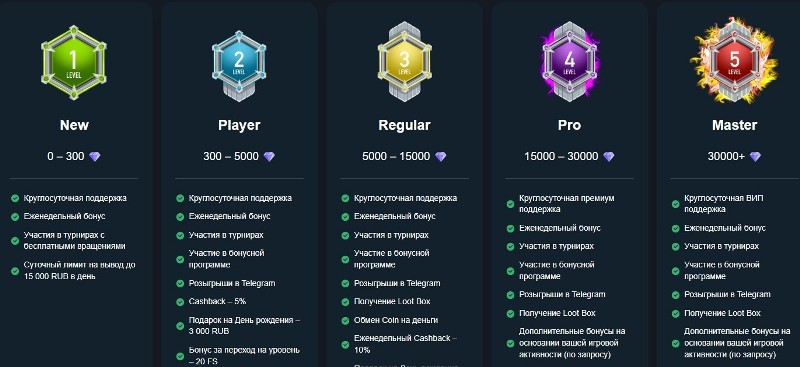Screen dimensions: 800x367
Task: Click the Pro level title
Action: [x=569, y=125]
